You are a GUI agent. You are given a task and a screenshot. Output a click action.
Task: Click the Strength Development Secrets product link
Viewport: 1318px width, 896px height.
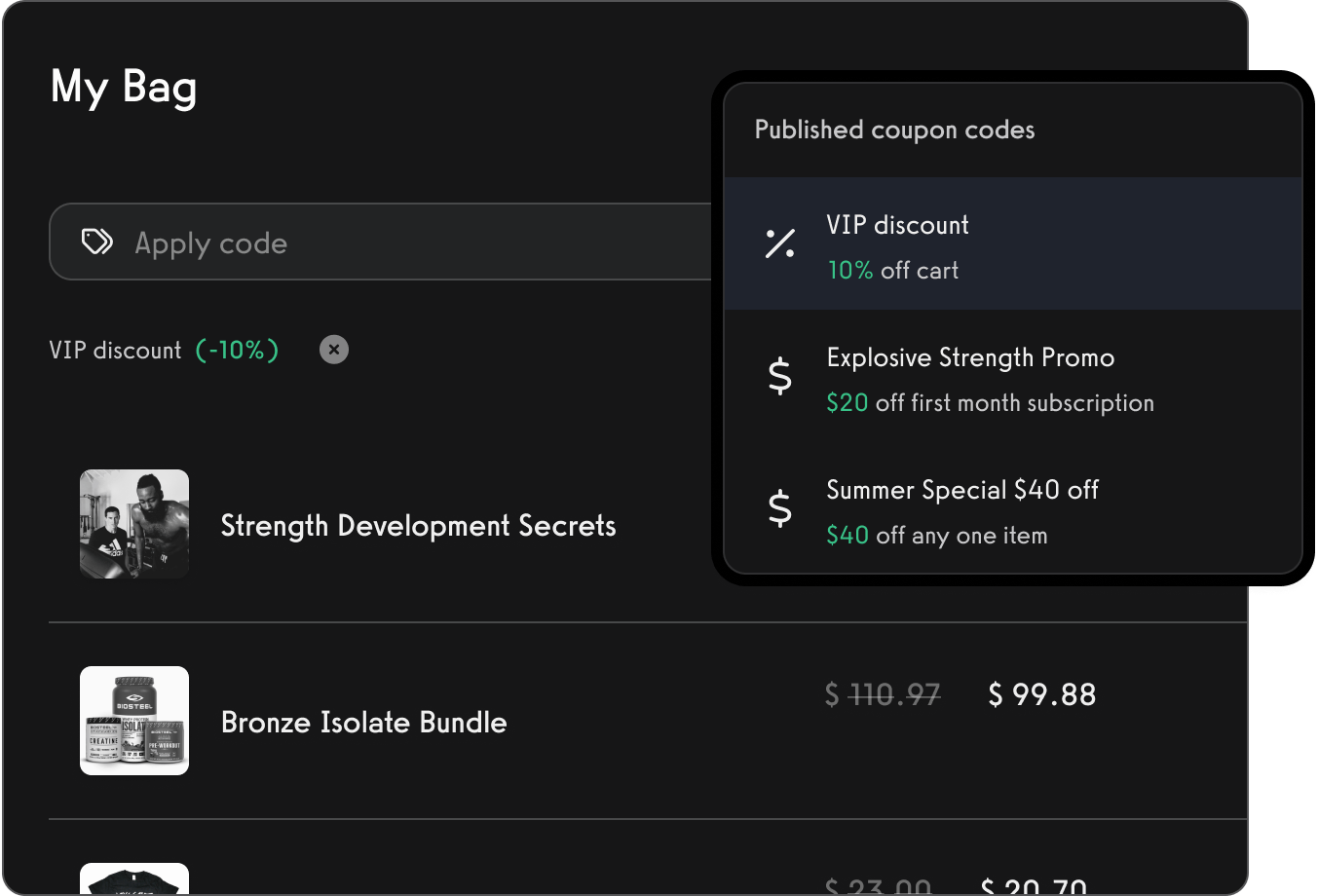pos(418,526)
